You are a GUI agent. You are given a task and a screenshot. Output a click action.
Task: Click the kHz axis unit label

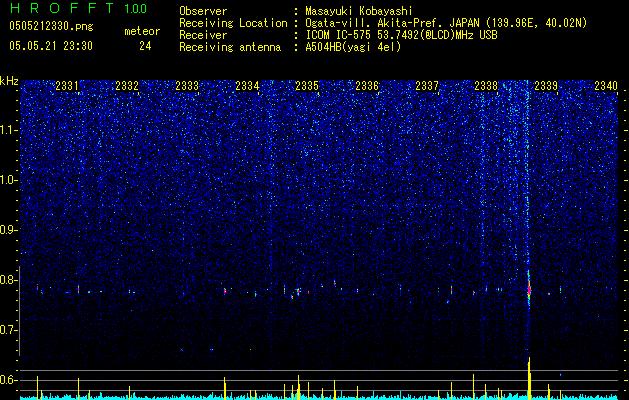(x=9, y=81)
